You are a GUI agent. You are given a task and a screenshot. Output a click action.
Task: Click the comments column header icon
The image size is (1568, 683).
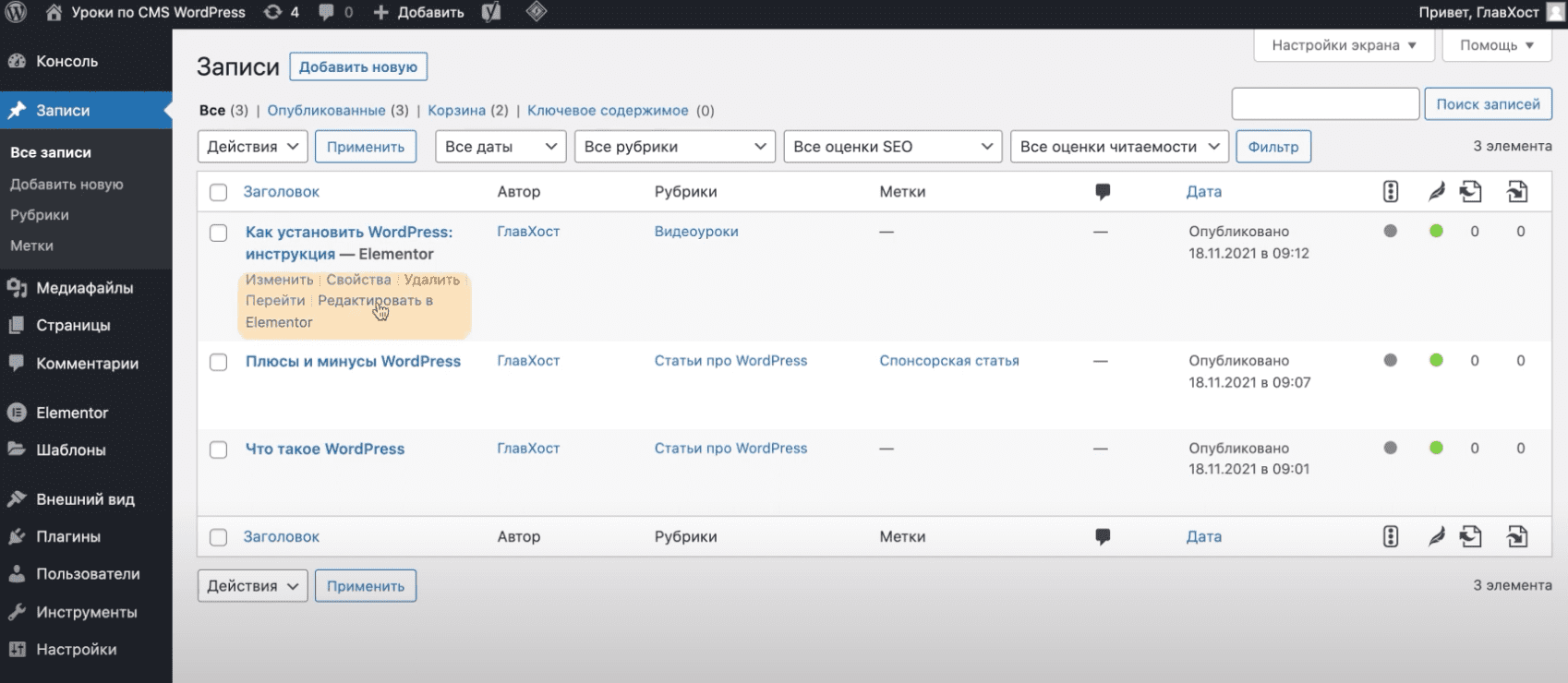1102,192
